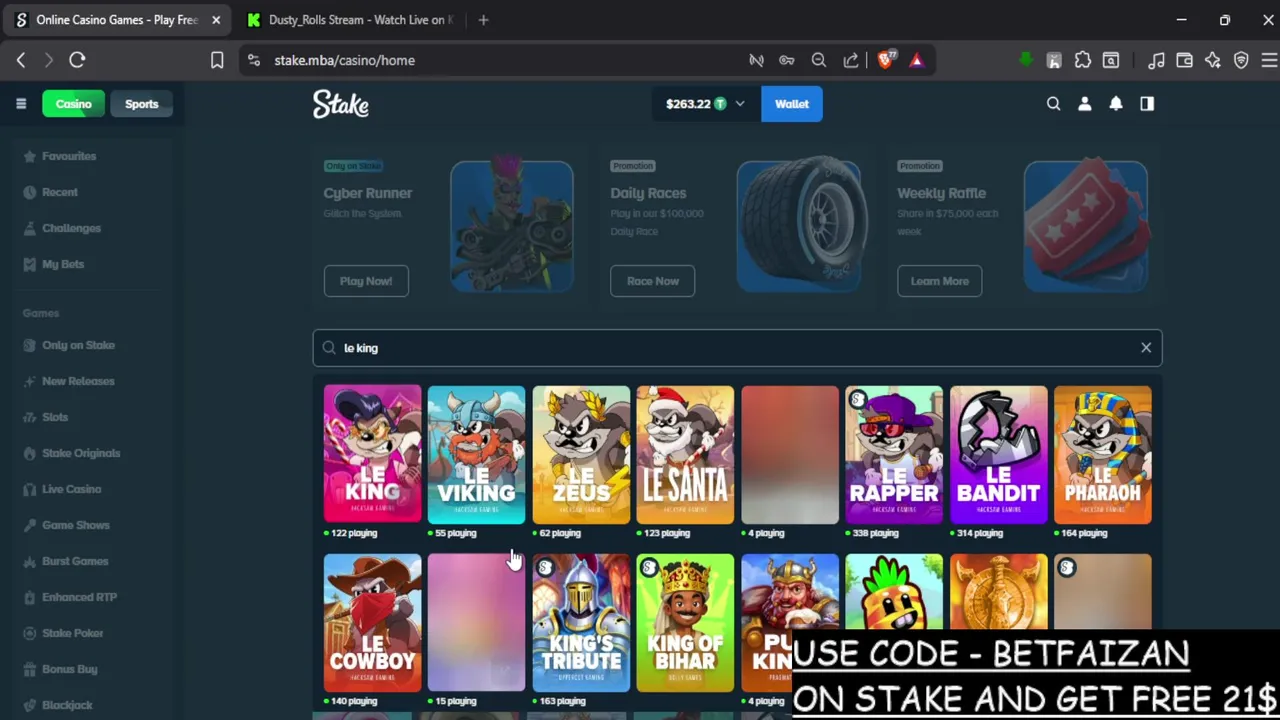
Task: Open Only on Stake category
Action: coord(78,345)
